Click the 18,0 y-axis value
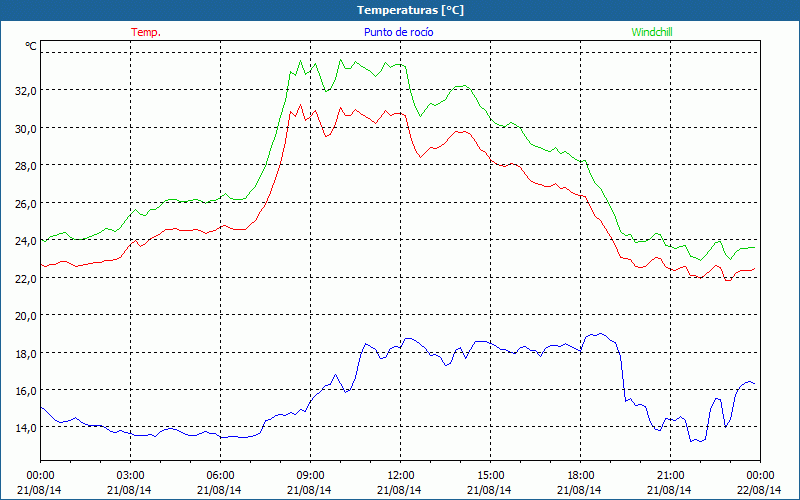 26,354
